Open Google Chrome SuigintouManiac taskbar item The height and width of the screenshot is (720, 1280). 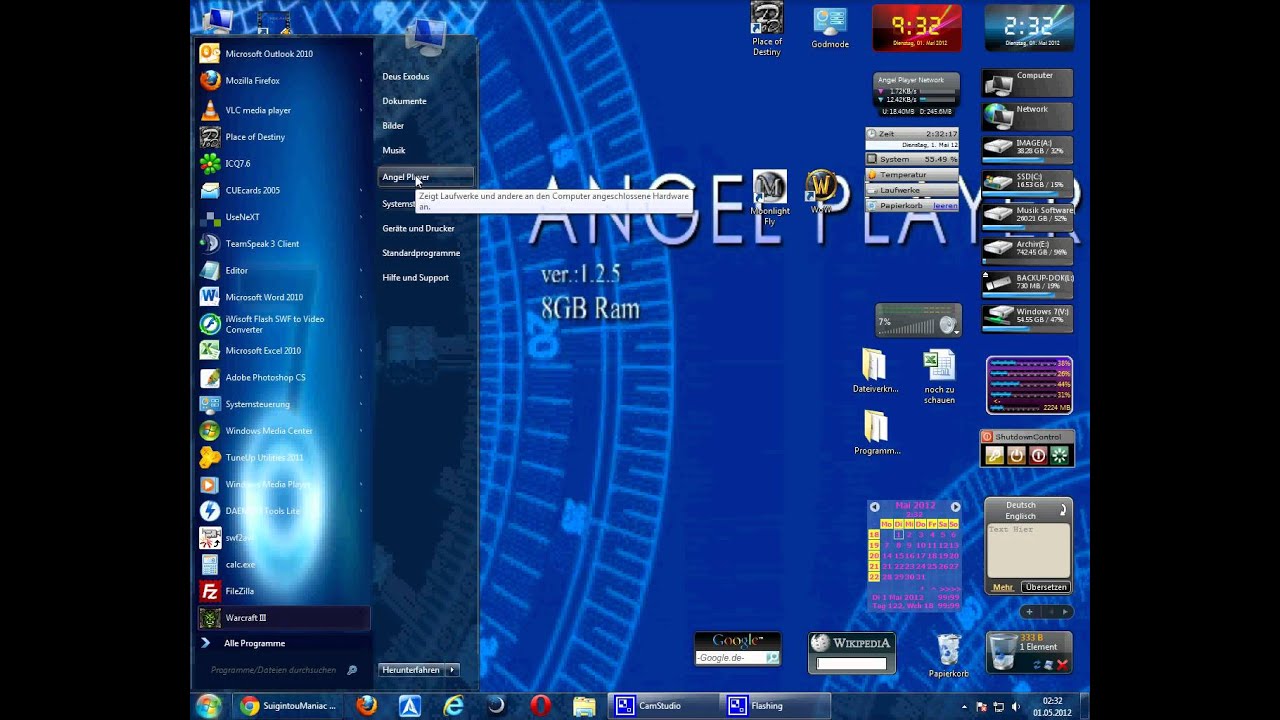pyautogui.click(x=290, y=706)
